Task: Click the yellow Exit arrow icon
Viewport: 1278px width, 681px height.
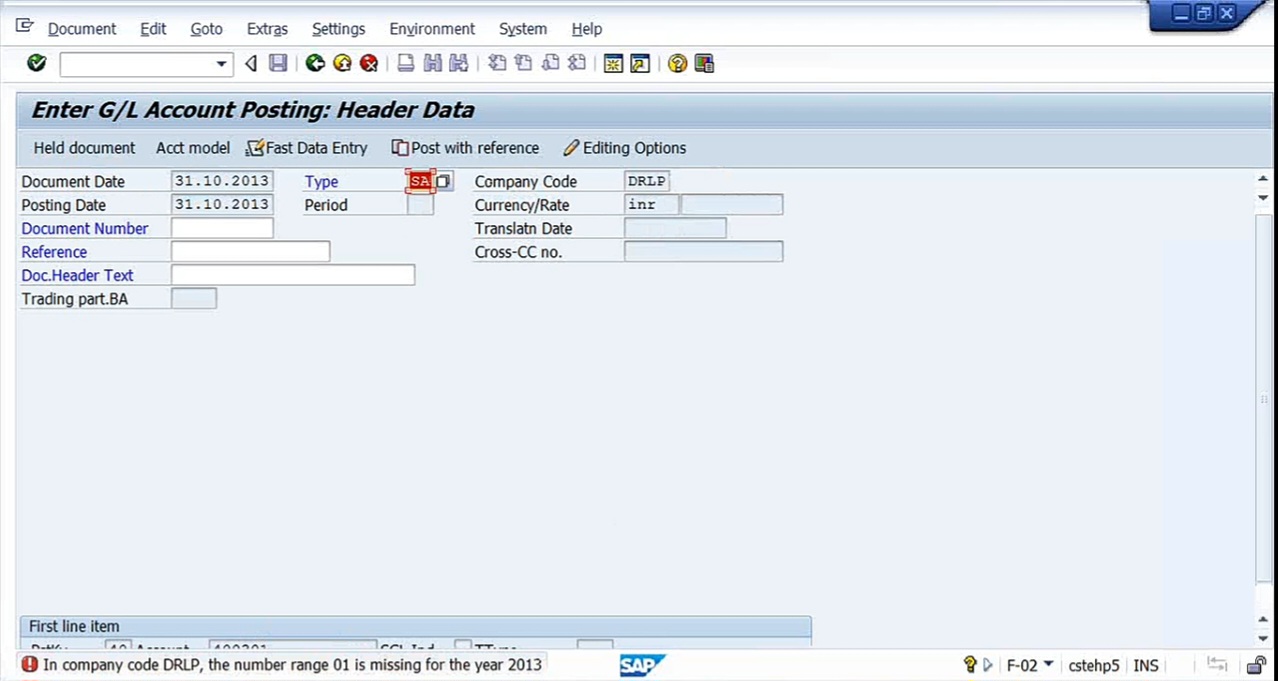Action: pos(342,64)
